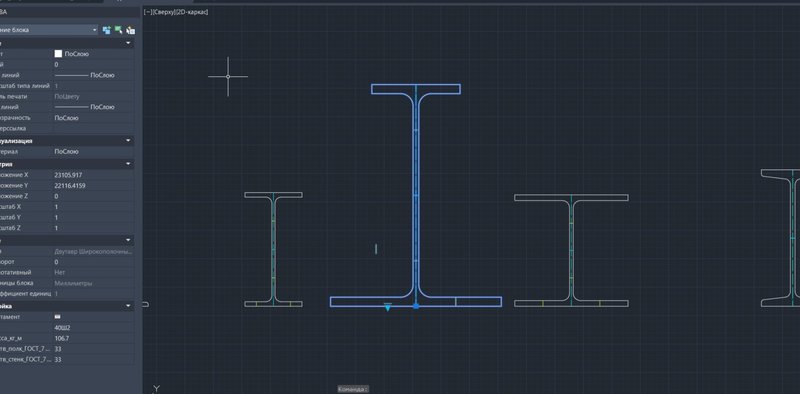The image size is (800, 394).
Task: Open the object type dropdown ending in 'блока'
Action: click(48, 30)
